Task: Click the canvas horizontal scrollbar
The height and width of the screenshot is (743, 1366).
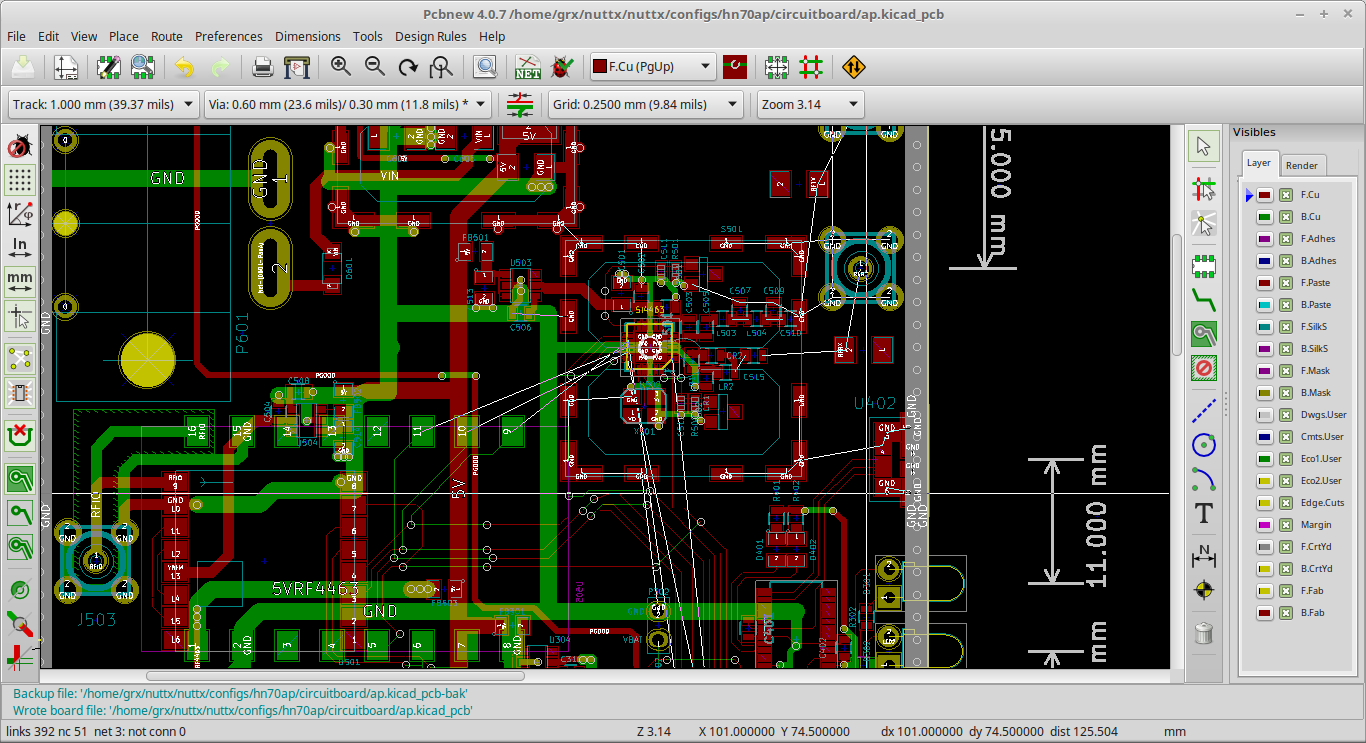Action: [x=335, y=676]
